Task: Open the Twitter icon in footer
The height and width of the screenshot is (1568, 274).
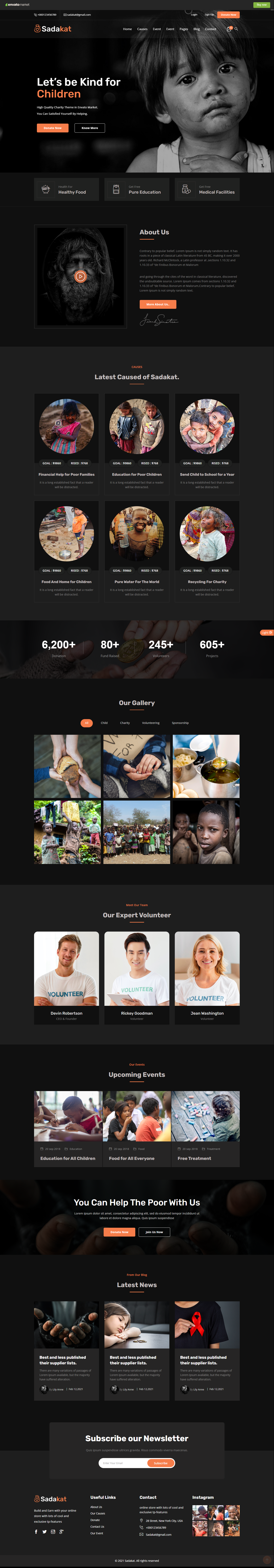Action: [x=44, y=1531]
